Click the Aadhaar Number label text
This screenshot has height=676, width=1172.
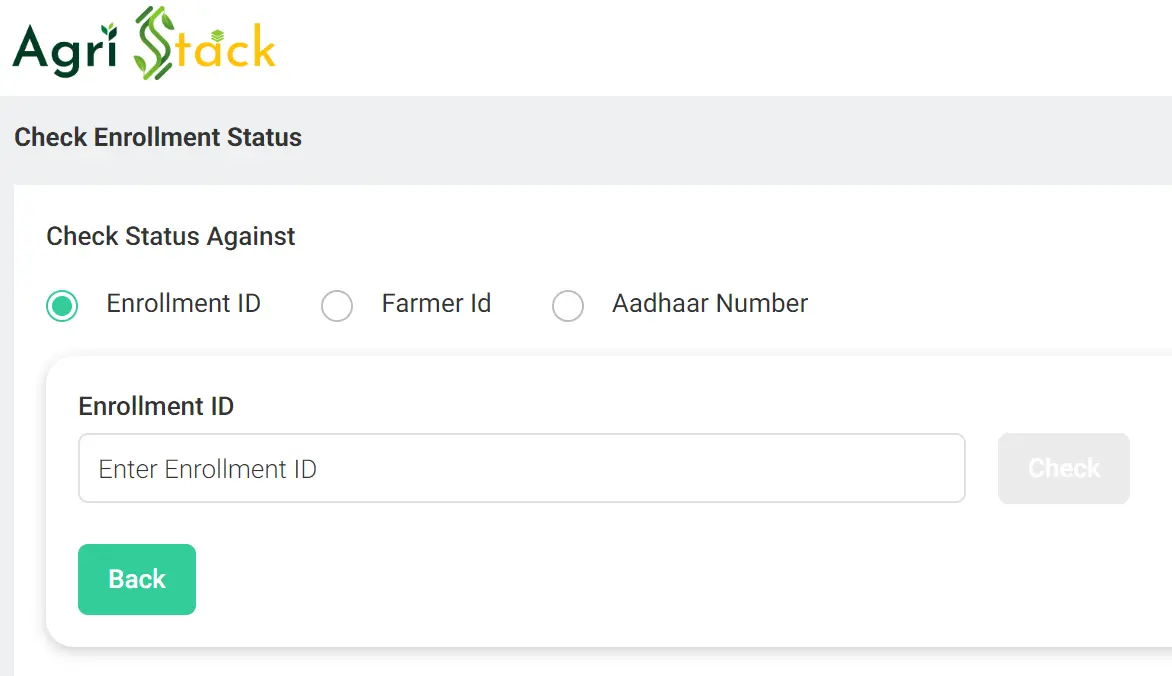click(x=709, y=304)
